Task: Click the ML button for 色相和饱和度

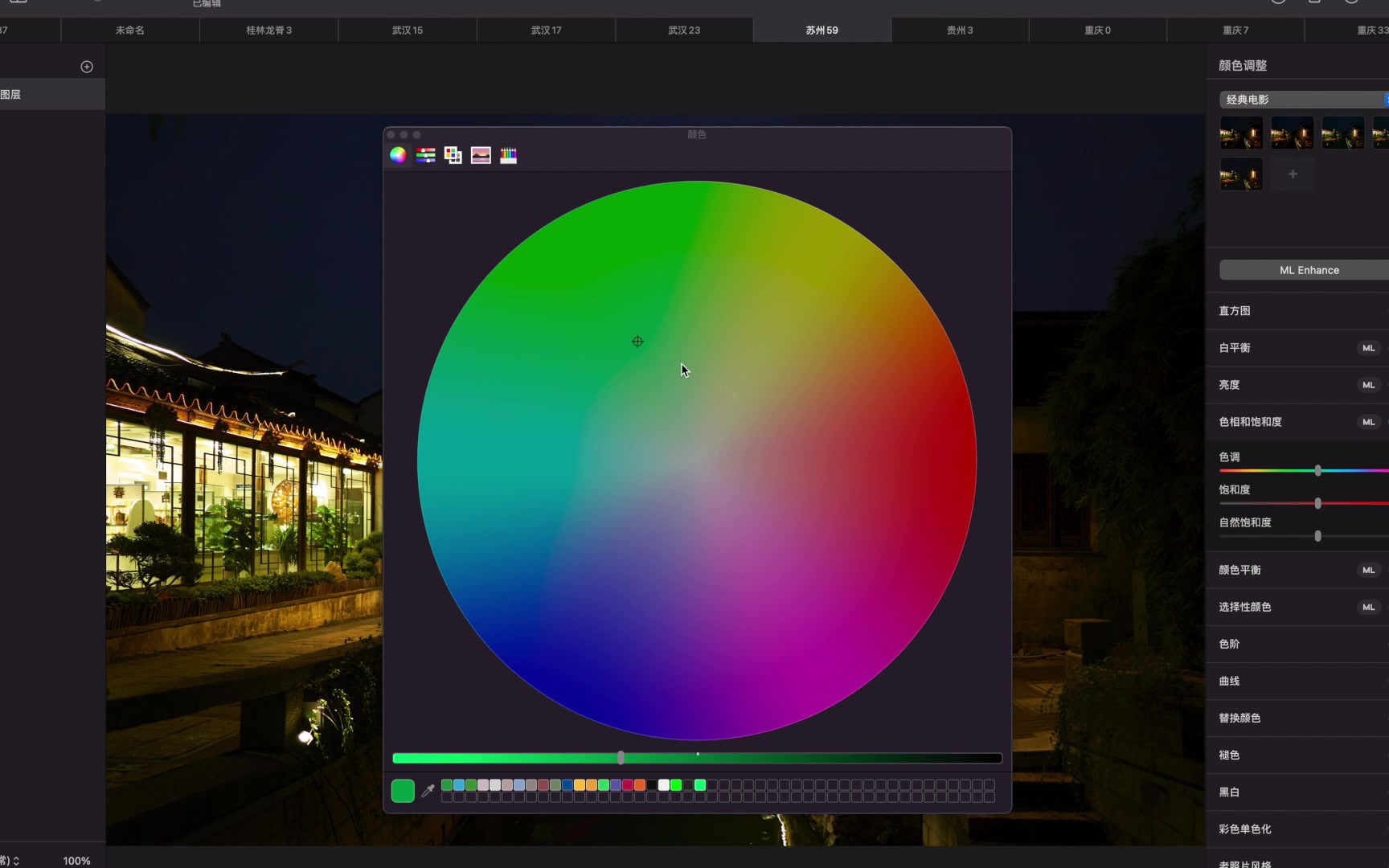Action: [1368, 422]
